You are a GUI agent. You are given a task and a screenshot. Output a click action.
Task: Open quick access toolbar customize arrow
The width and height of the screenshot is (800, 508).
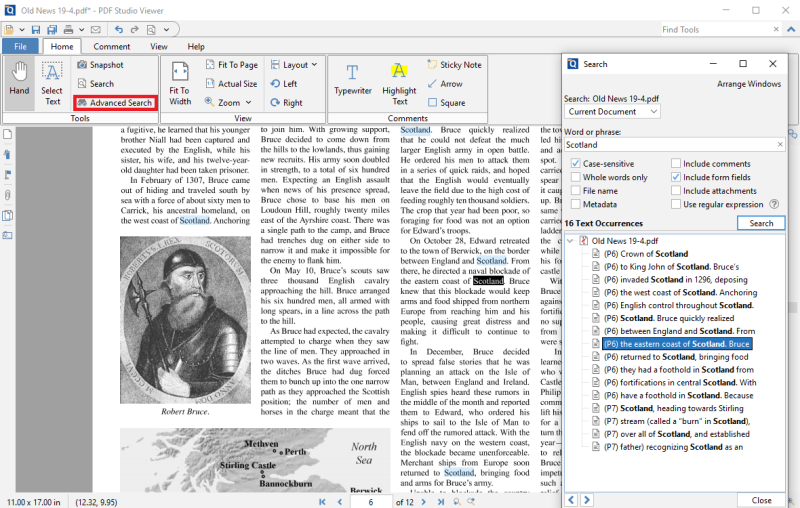(x=166, y=30)
